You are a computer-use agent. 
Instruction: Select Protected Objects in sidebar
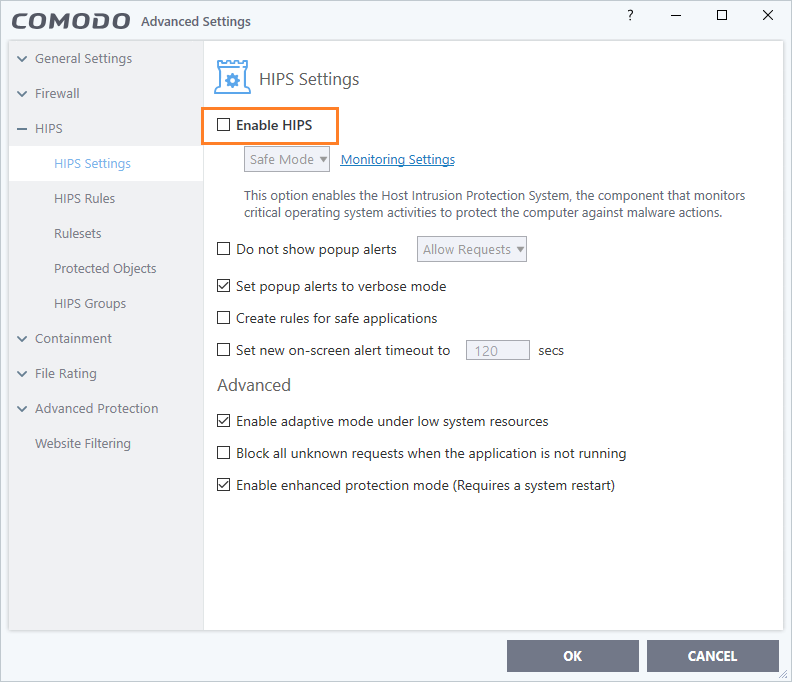(105, 268)
